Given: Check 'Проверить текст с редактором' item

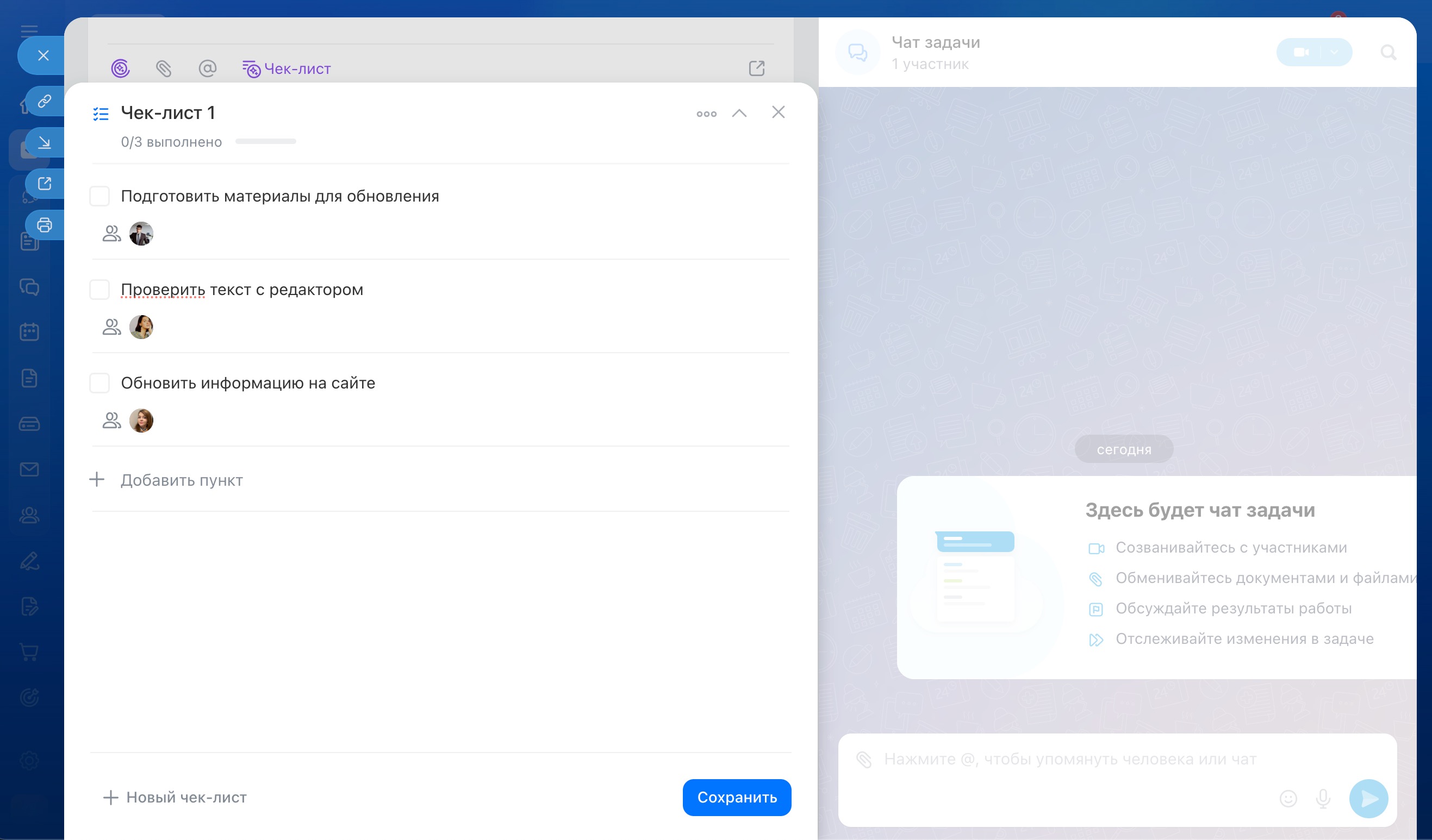Looking at the screenshot, I should 99,290.
